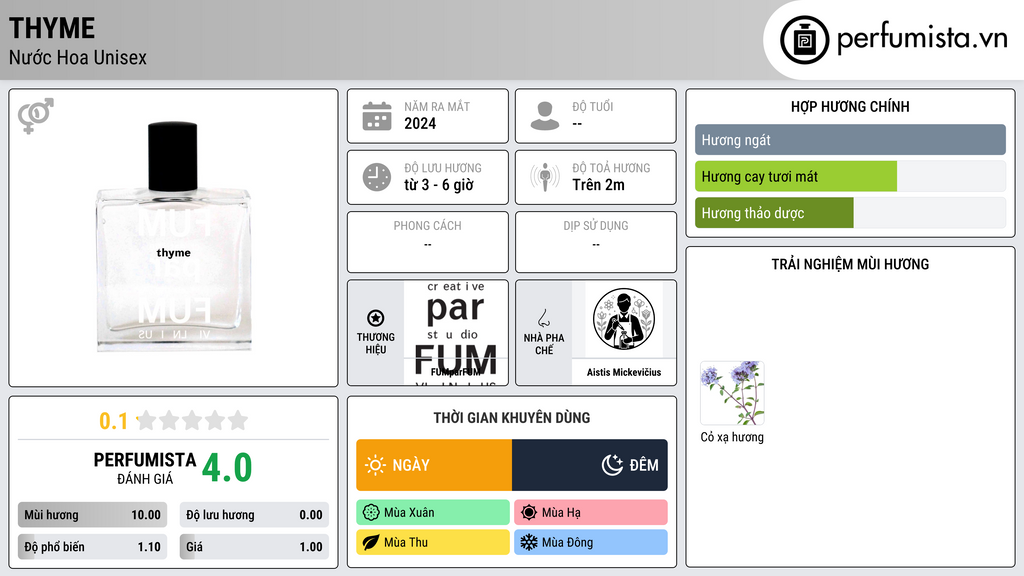The height and width of the screenshot is (576, 1024).
Task: Click the star badge icon above Thương hiệu
Action: click(x=376, y=318)
